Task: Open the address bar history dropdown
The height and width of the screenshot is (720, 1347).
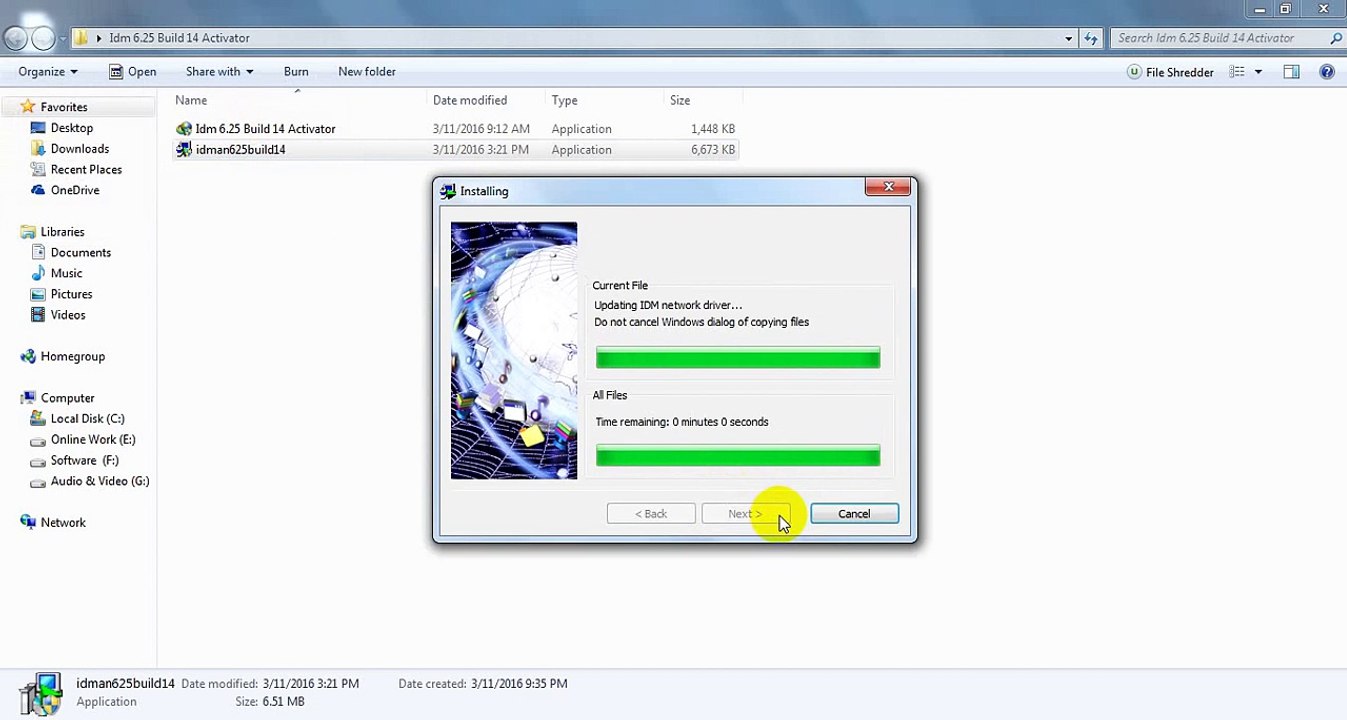Action: coord(1069,38)
